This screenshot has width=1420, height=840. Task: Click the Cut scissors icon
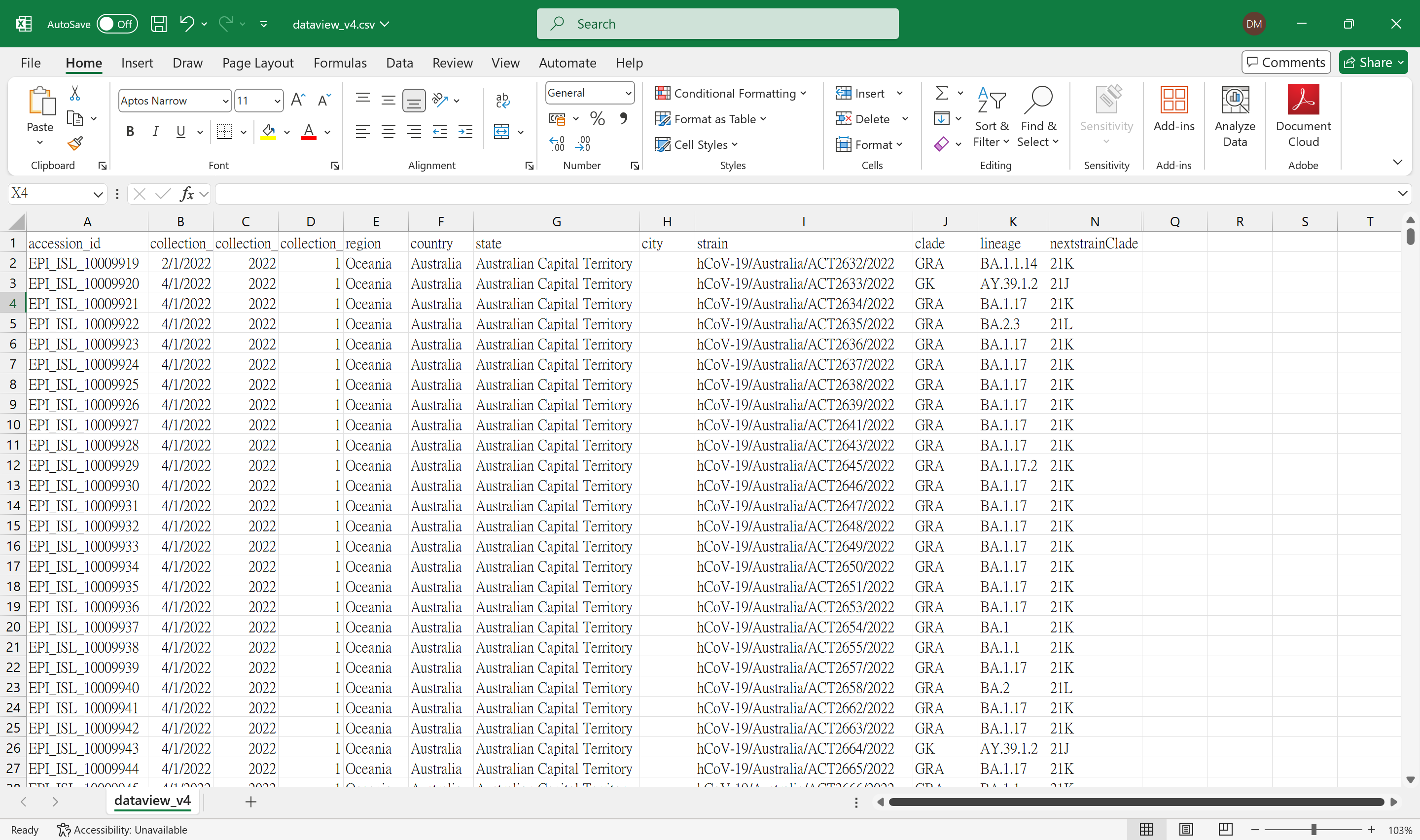75,93
